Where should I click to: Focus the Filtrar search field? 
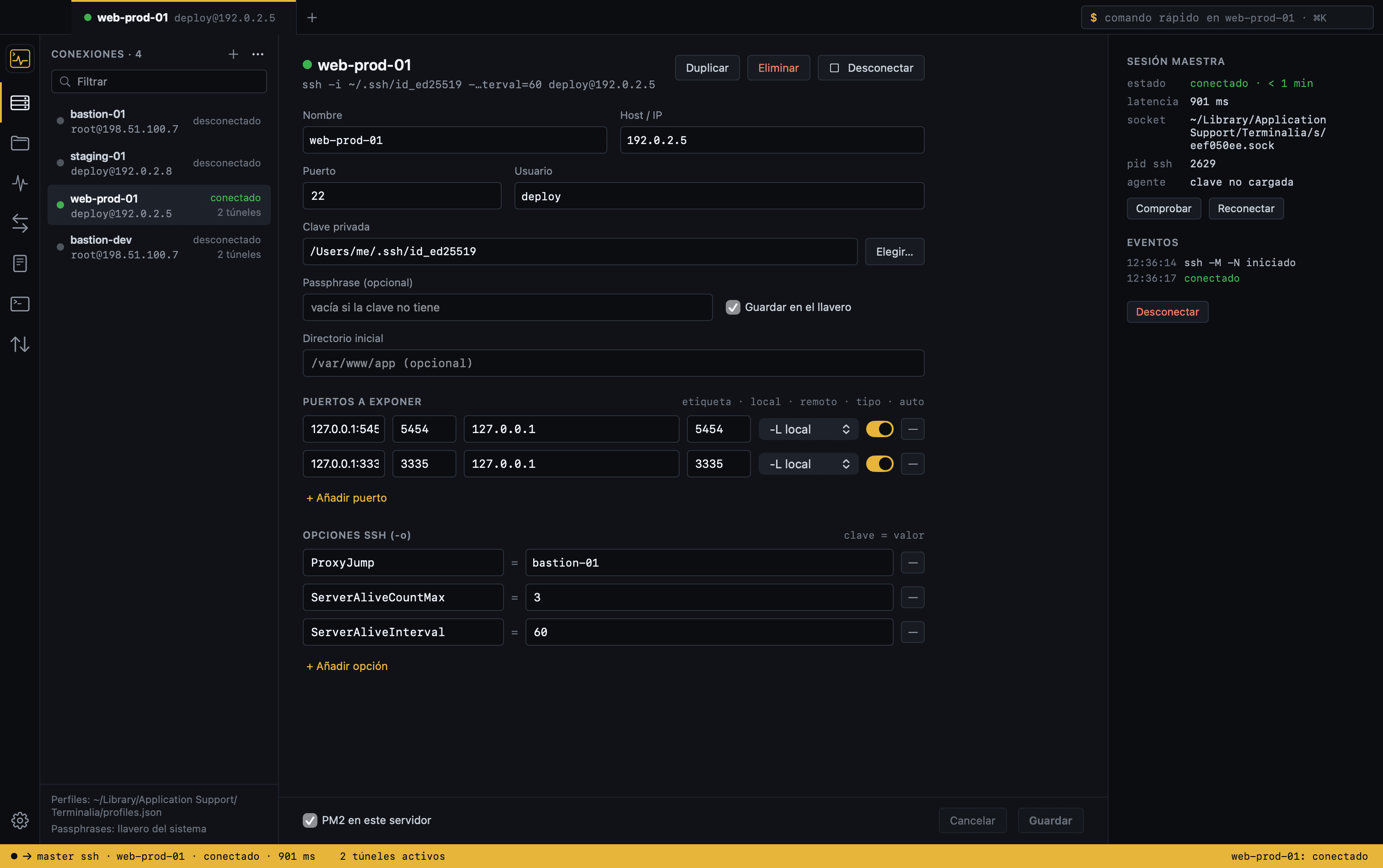pos(159,81)
